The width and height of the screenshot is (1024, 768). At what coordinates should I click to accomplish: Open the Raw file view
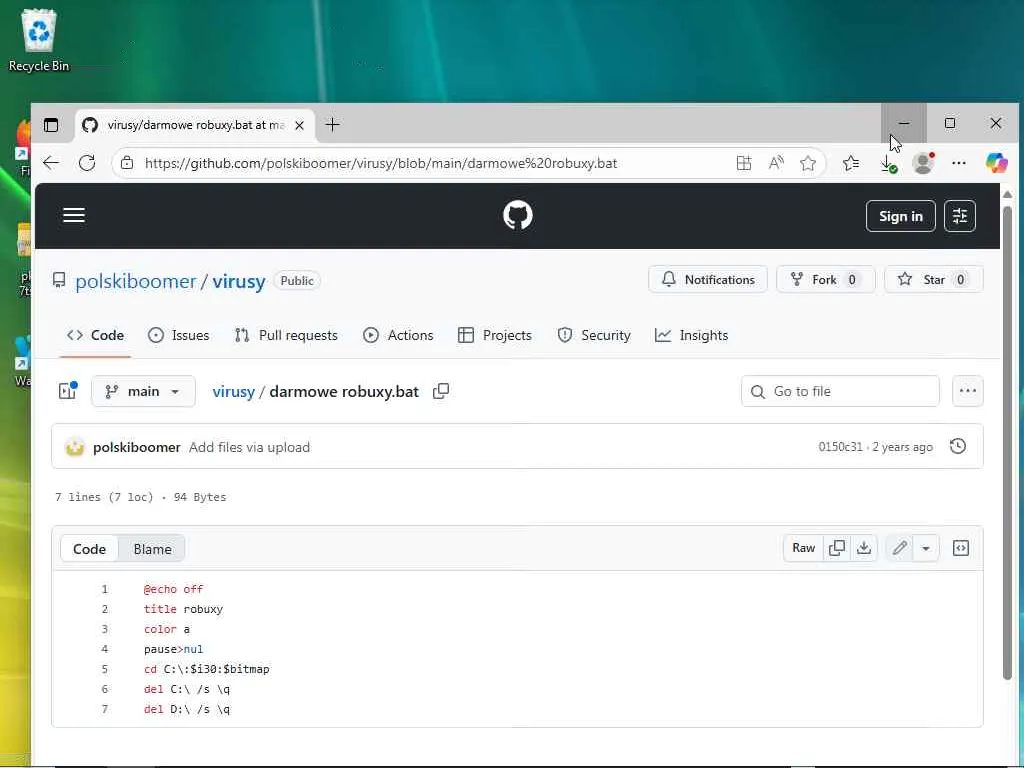click(803, 548)
